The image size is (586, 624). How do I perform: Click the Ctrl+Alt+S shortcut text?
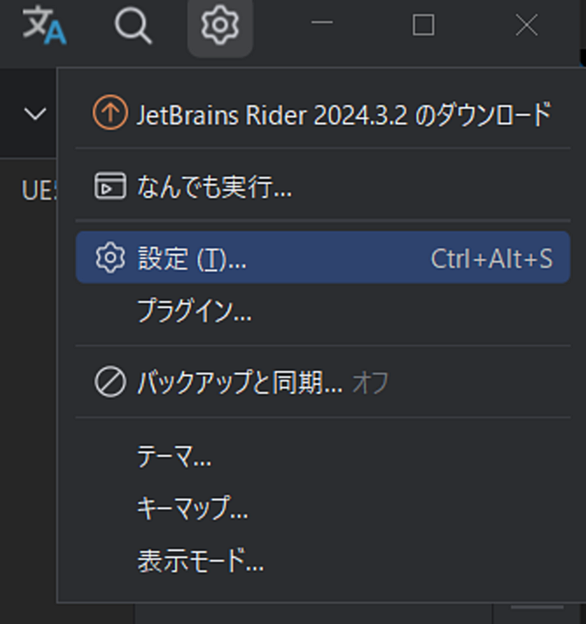(x=492, y=259)
